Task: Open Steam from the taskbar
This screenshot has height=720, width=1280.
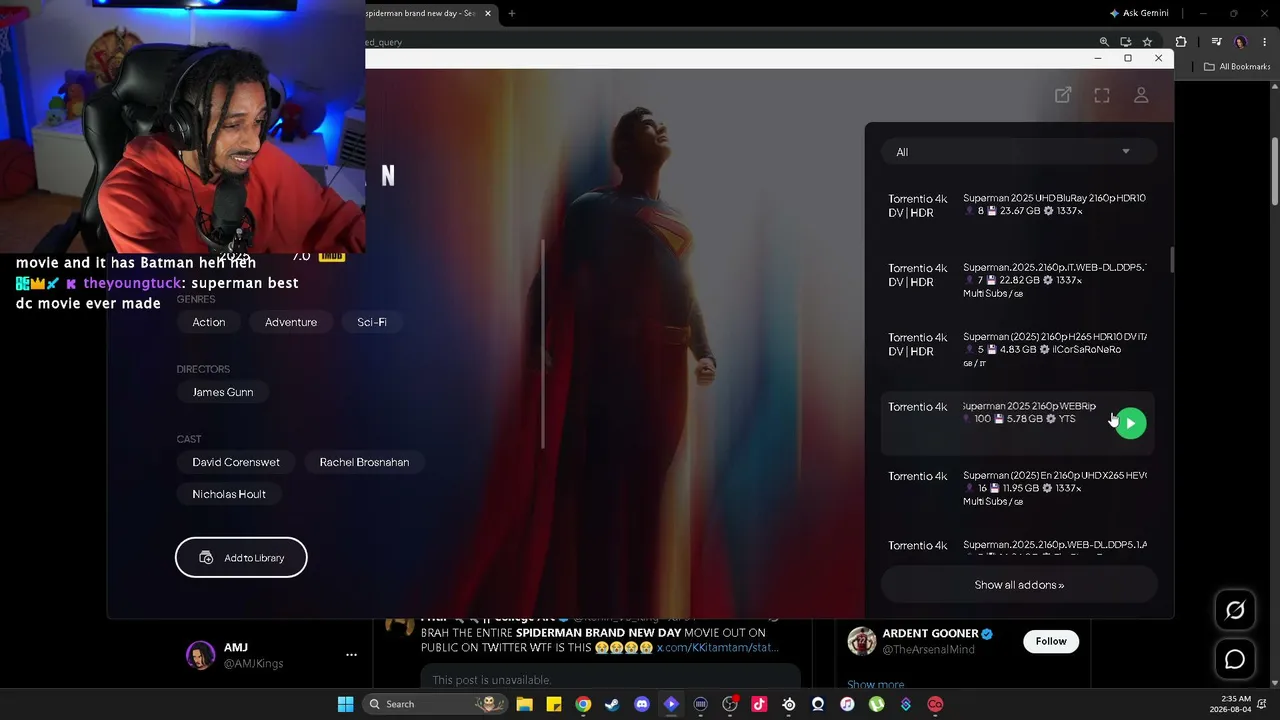Action: pos(612,704)
